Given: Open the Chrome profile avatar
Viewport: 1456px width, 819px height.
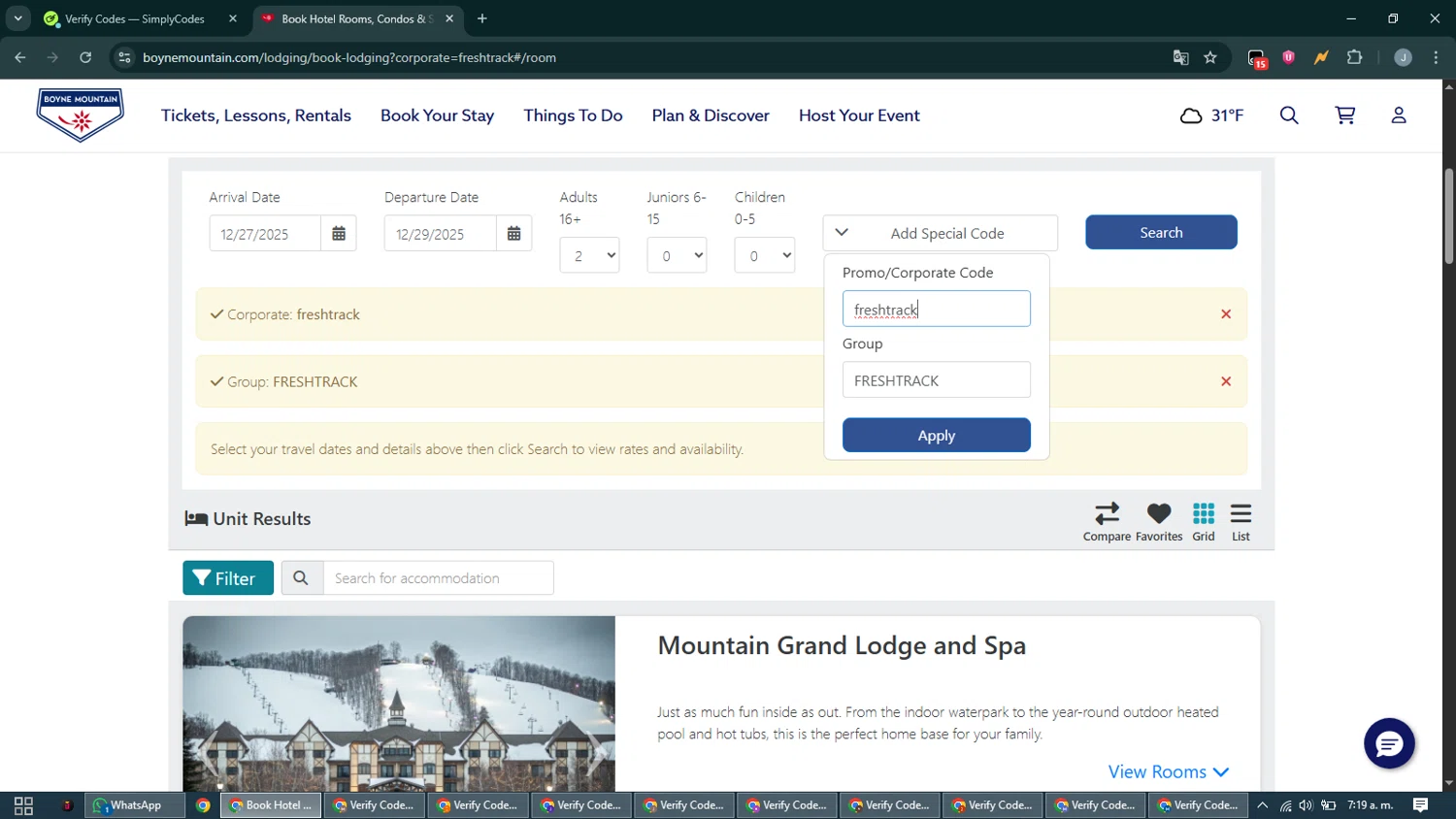Looking at the screenshot, I should [x=1403, y=58].
